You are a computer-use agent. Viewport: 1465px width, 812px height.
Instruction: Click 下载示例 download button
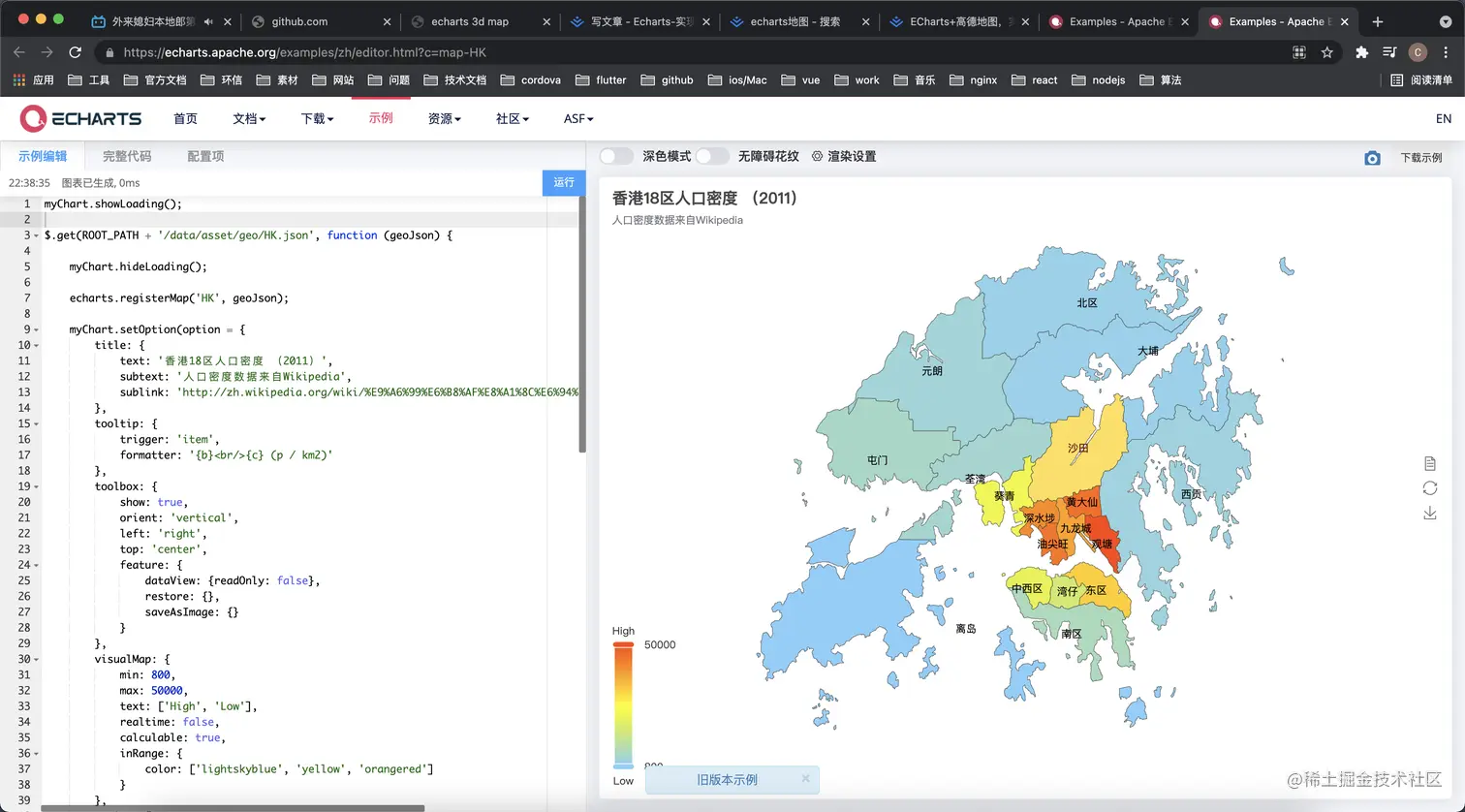1420,158
